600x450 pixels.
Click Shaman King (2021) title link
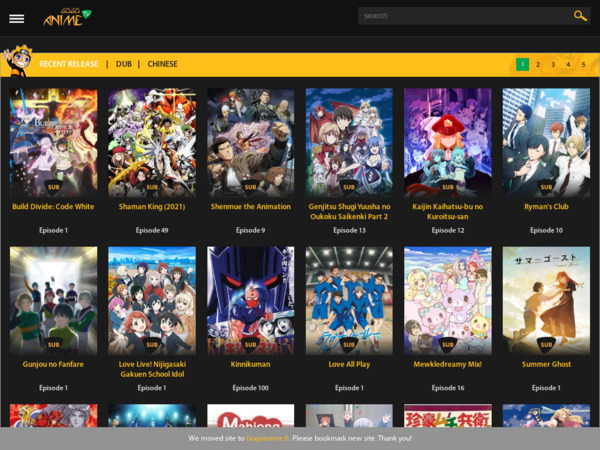tap(152, 207)
